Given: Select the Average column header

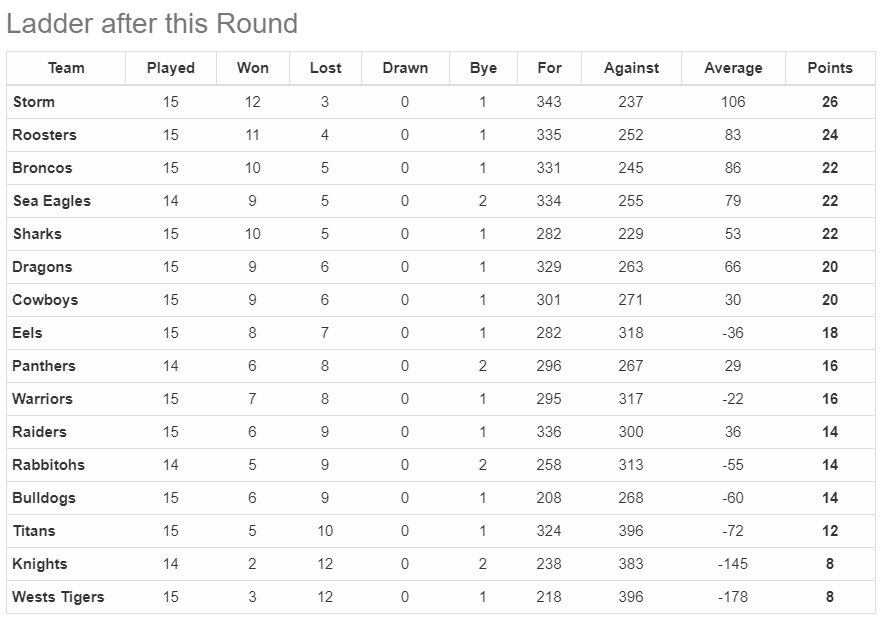Looking at the screenshot, I should [x=733, y=68].
